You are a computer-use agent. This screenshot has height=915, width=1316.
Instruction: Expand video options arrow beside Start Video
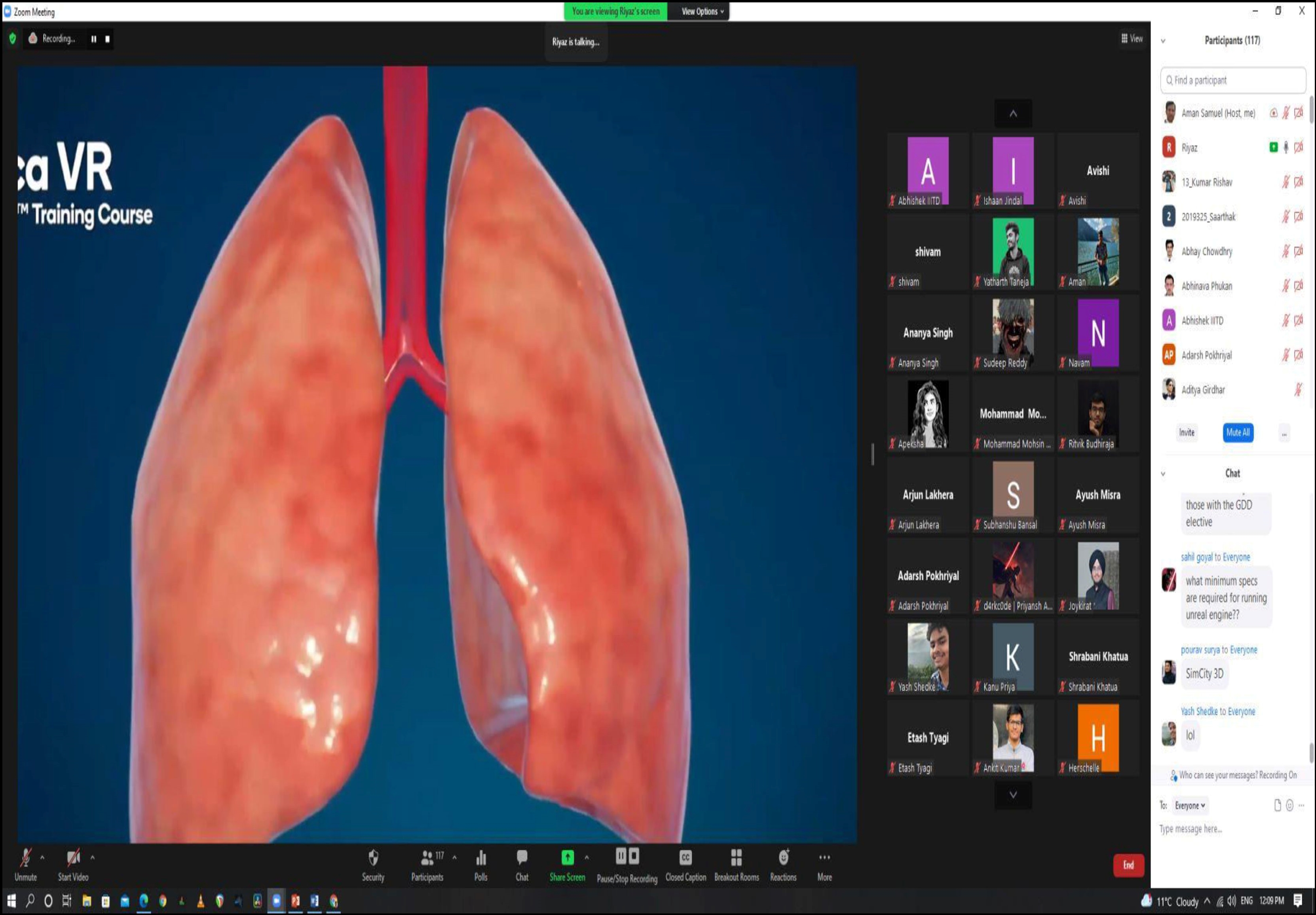point(92,858)
